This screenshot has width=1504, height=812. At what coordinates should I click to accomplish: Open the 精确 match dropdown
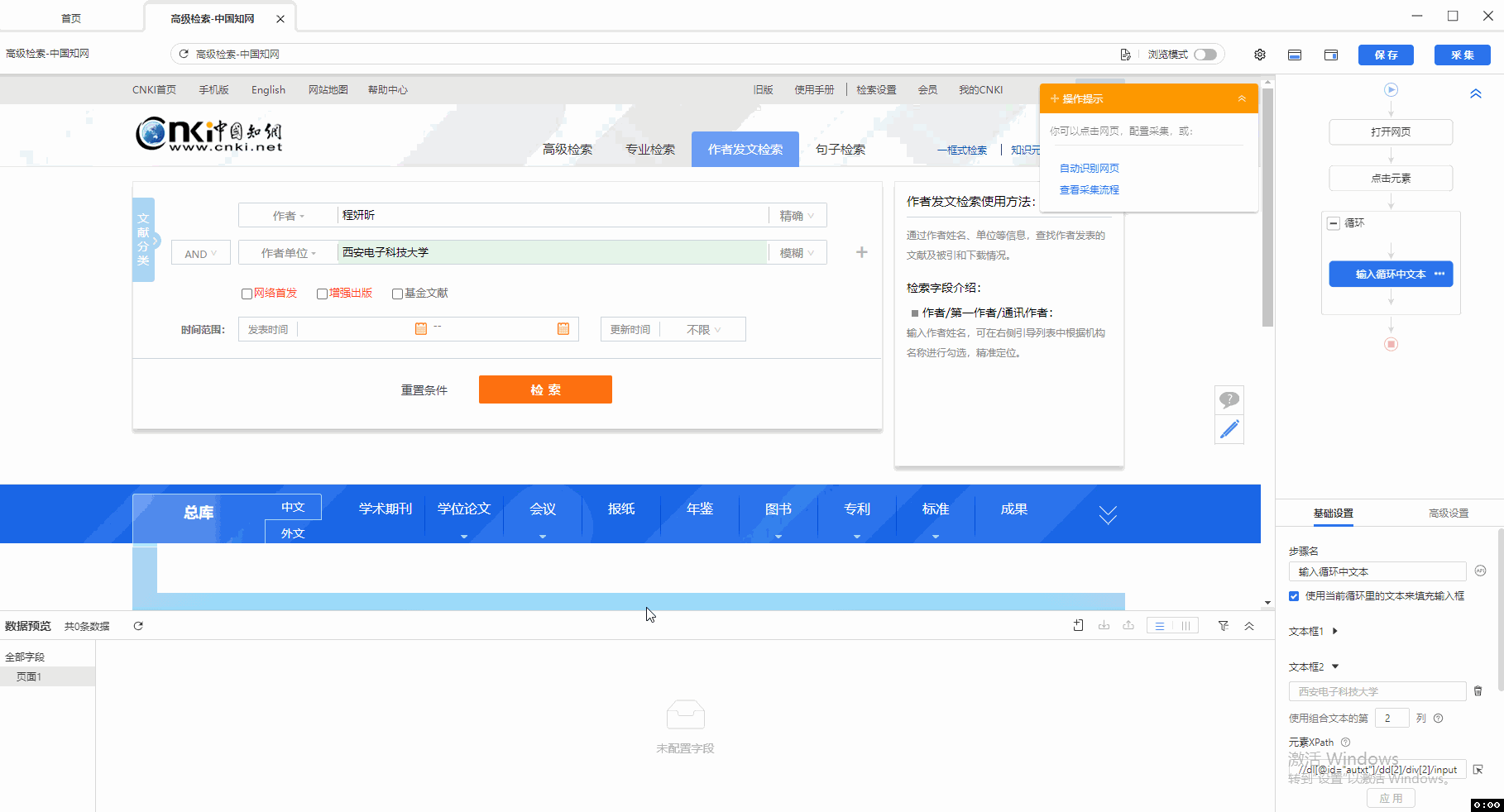pos(797,215)
